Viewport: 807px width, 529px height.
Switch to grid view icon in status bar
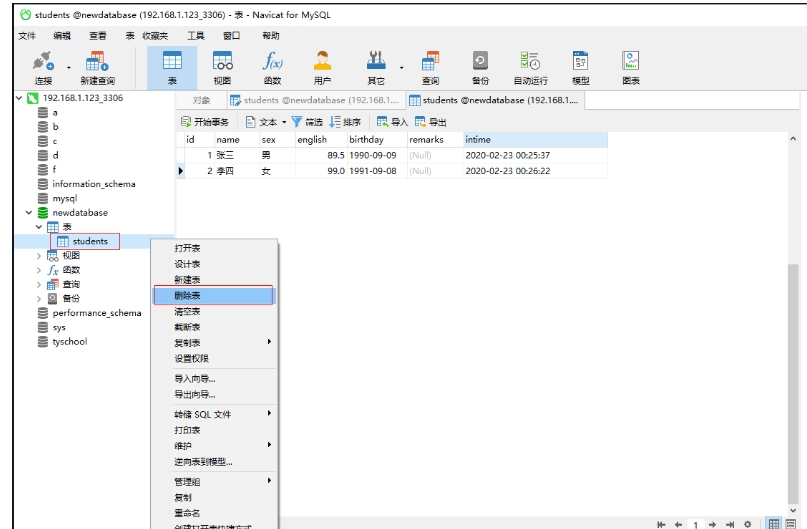775,523
